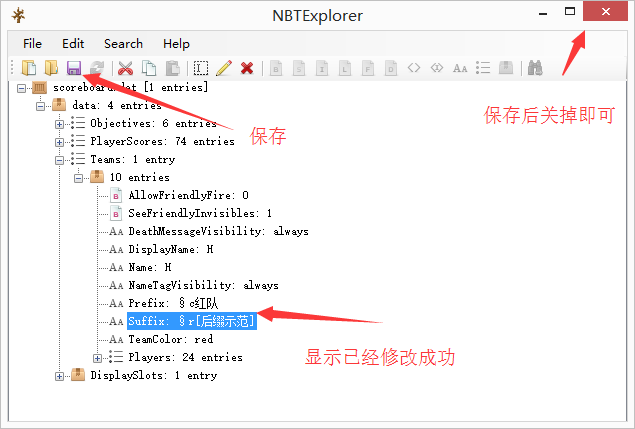Click the Paste icon in toolbar
635x429 pixels.
(172, 68)
